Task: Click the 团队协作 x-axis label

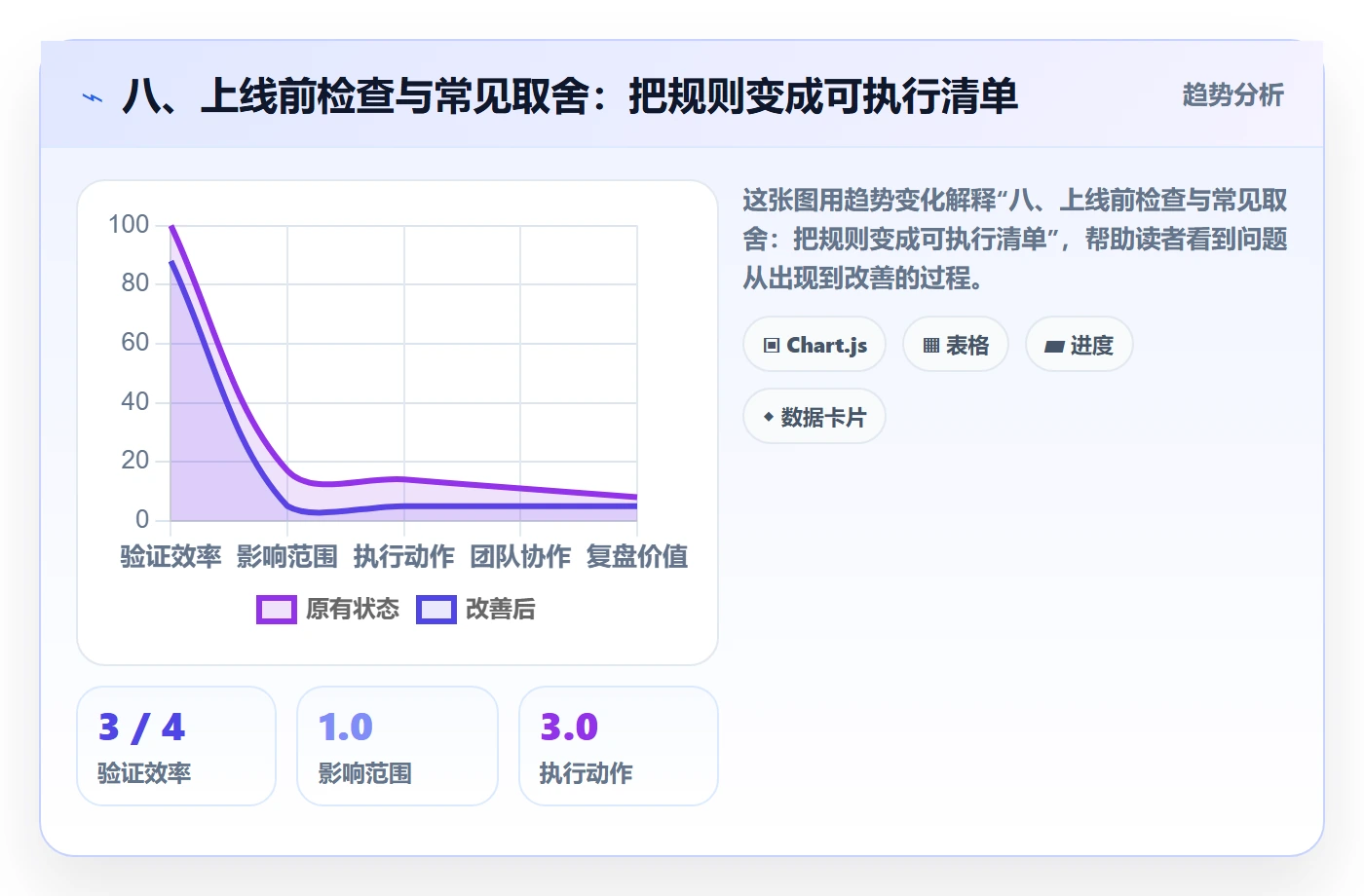Action: 520,556
